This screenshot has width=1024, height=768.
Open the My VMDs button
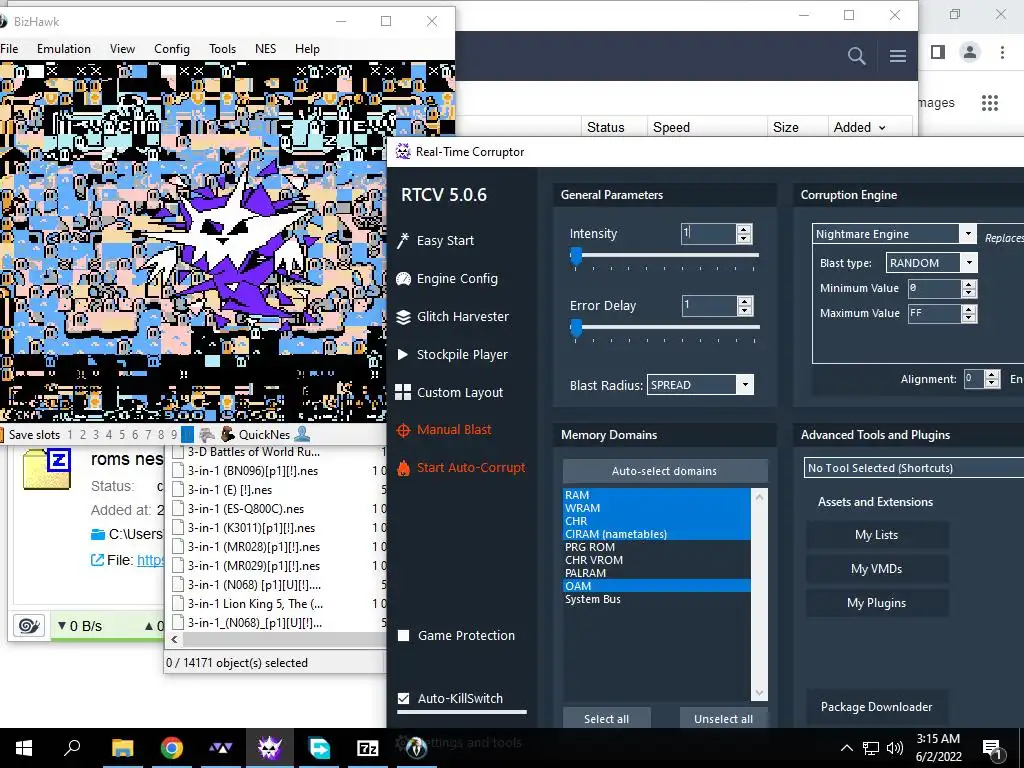876,569
